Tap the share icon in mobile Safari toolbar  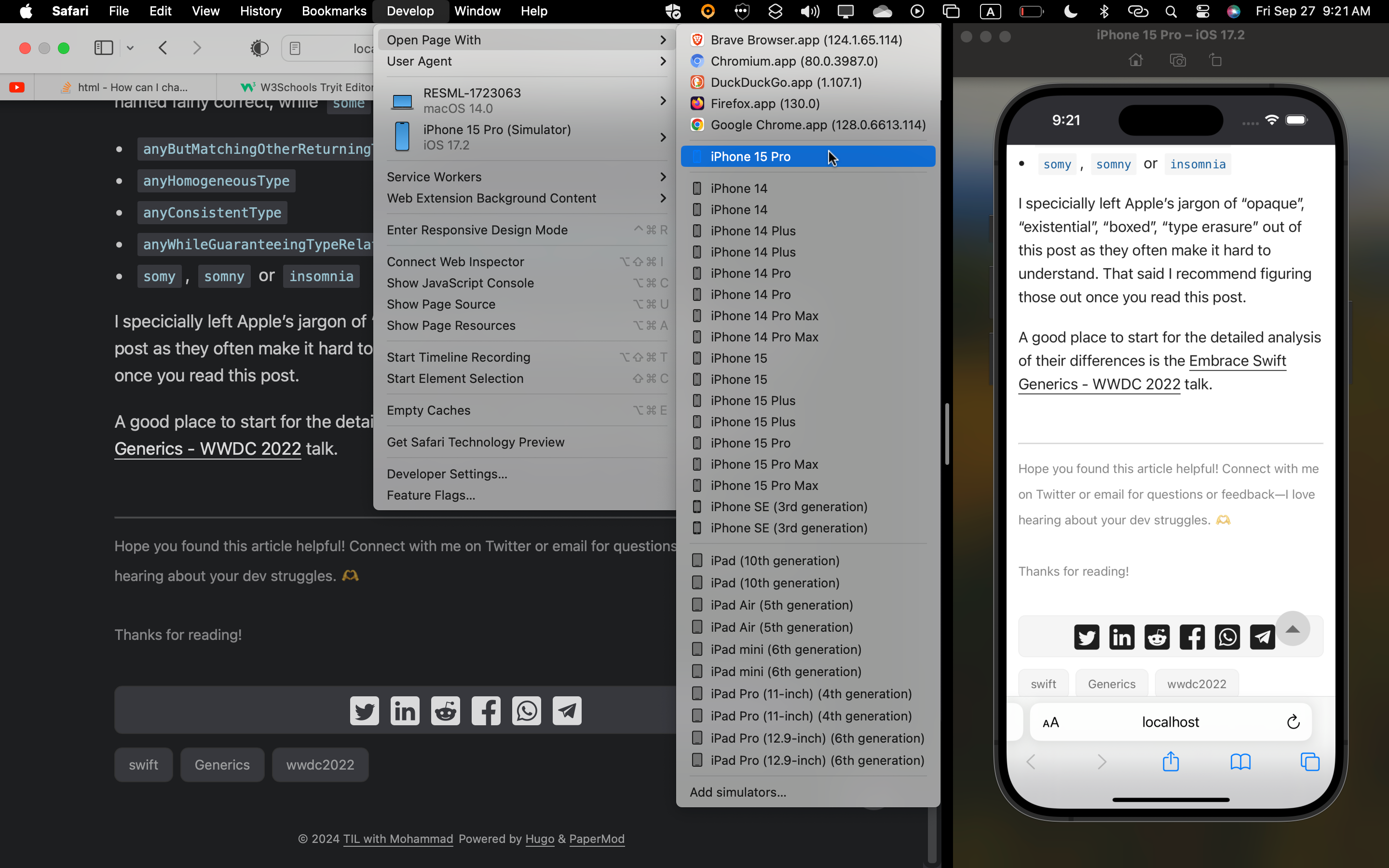click(x=1171, y=761)
